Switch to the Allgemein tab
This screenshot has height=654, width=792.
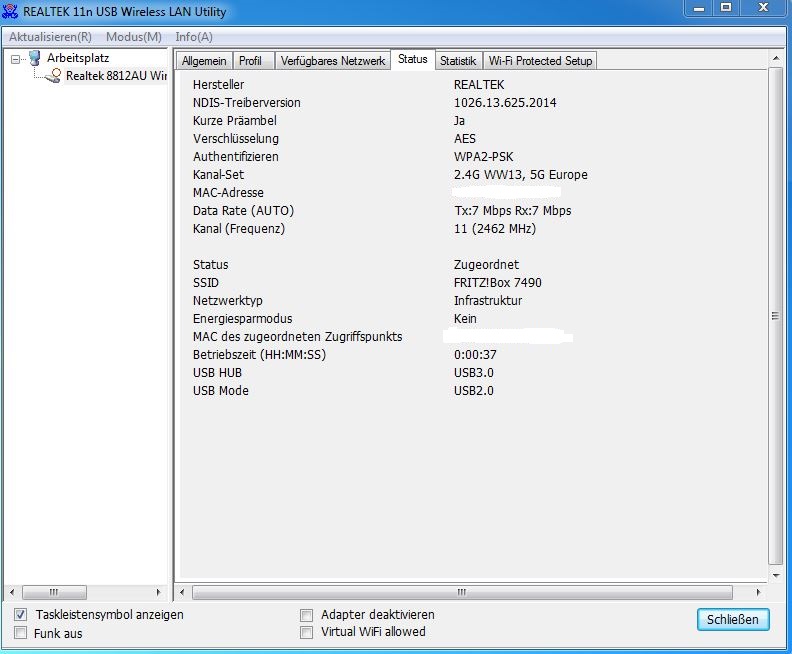(x=204, y=61)
